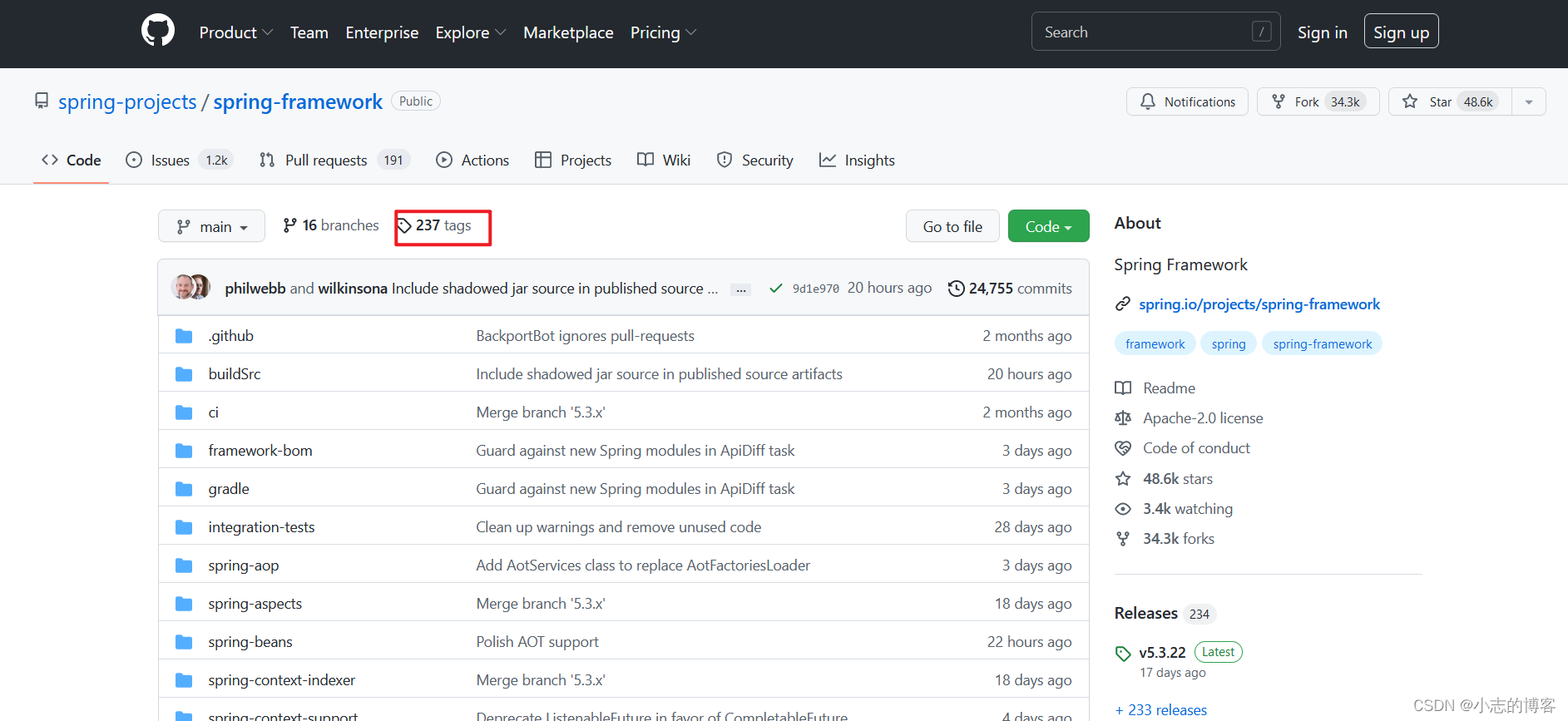Click the Notifications bell icon

[x=1148, y=101]
